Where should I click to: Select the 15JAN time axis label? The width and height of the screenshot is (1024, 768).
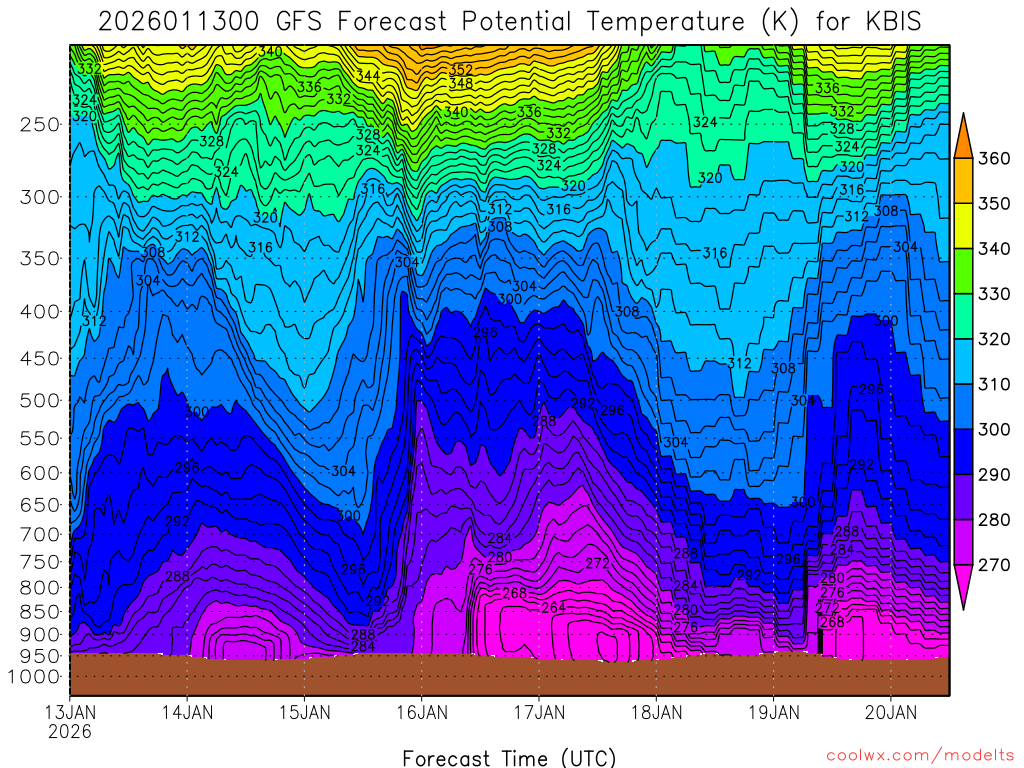point(305,712)
